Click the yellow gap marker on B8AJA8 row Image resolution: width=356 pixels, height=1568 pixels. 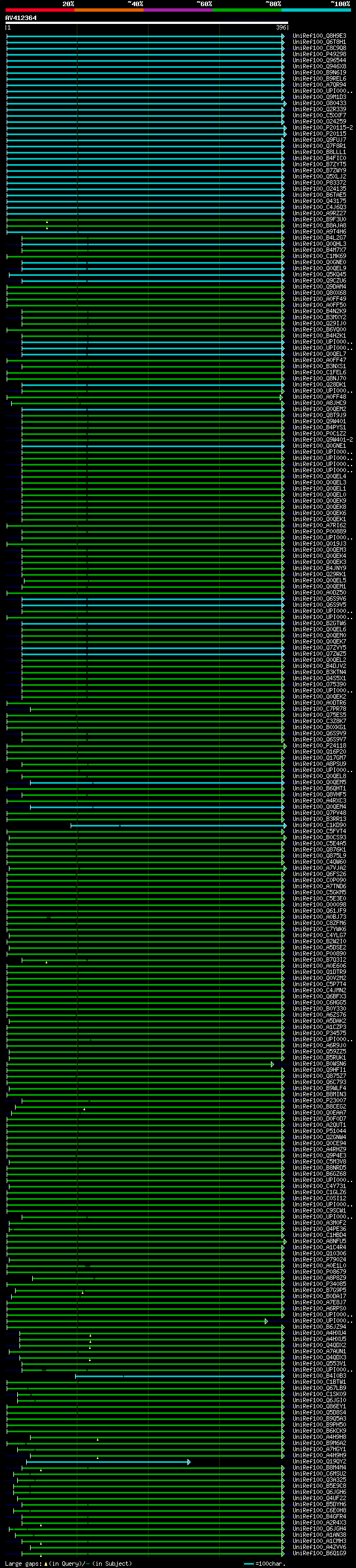[x=47, y=227]
